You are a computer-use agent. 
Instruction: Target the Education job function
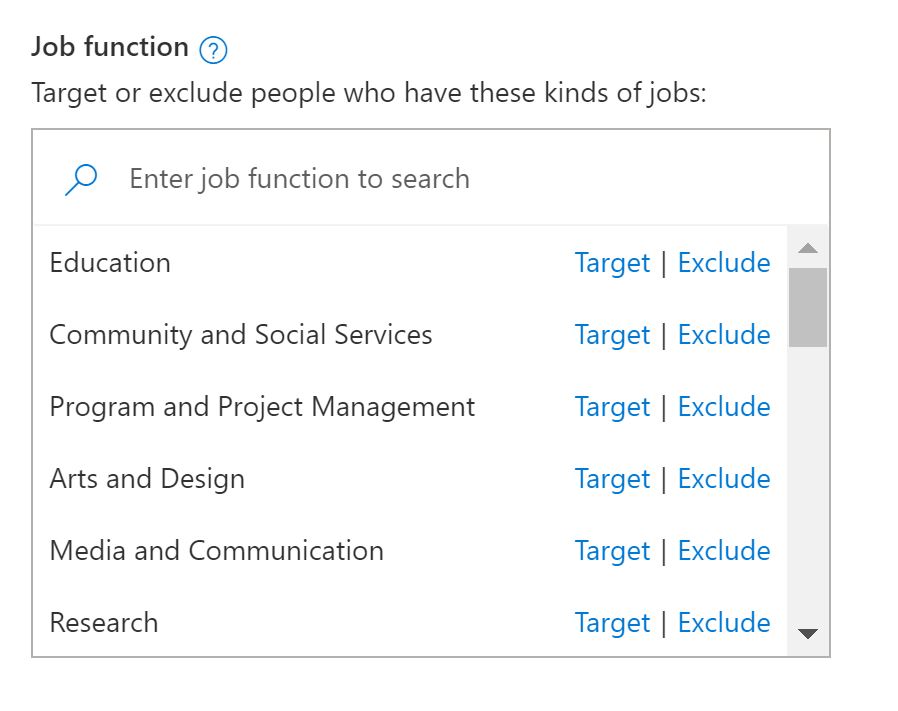[x=612, y=264]
